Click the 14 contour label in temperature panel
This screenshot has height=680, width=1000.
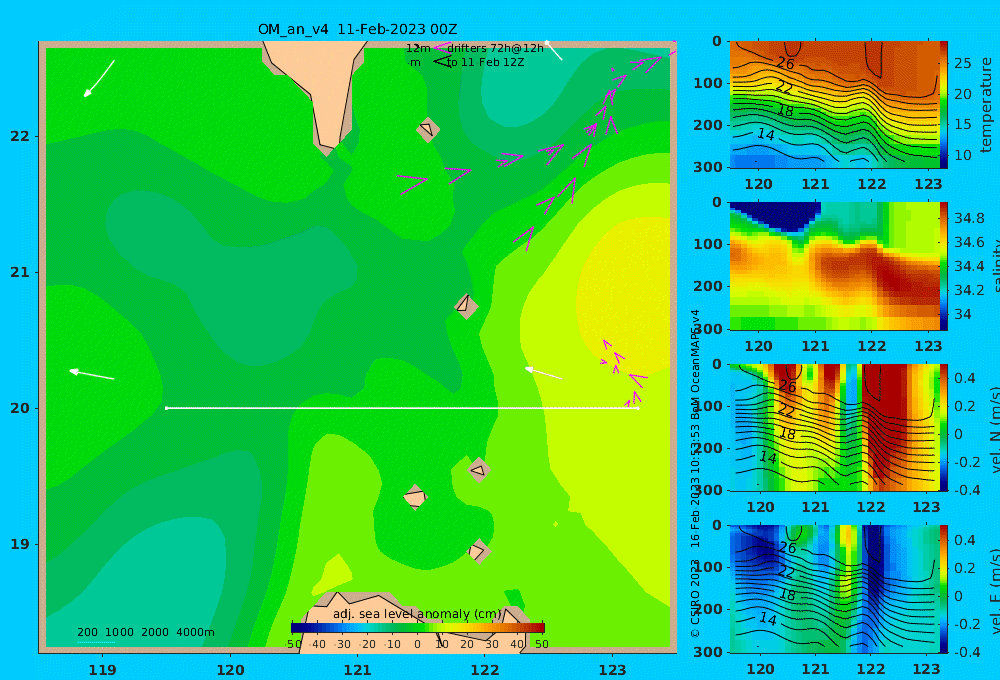coord(766,134)
